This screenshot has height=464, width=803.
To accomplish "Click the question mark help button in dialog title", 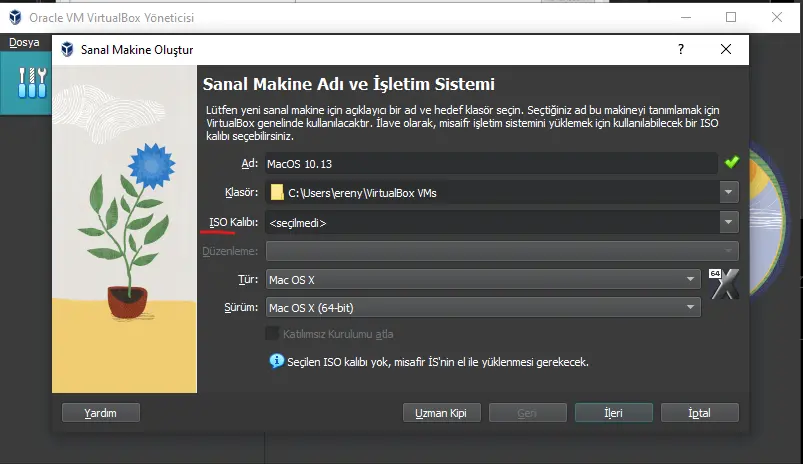I will pyautogui.click(x=681, y=49).
